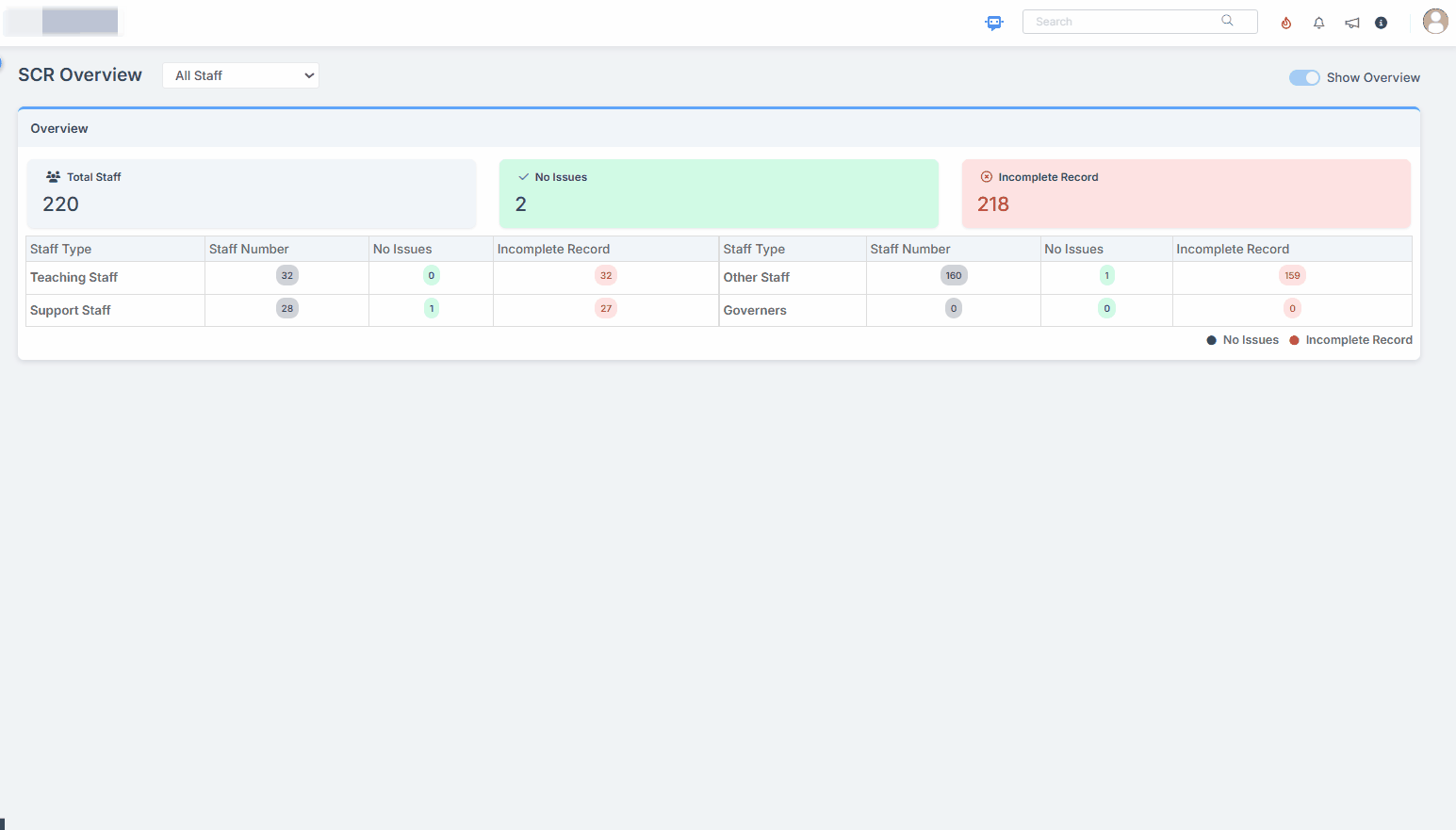The width and height of the screenshot is (1456, 830).
Task: Click Other Staff incomplete badge 159
Action: (x=1292, y=276)
